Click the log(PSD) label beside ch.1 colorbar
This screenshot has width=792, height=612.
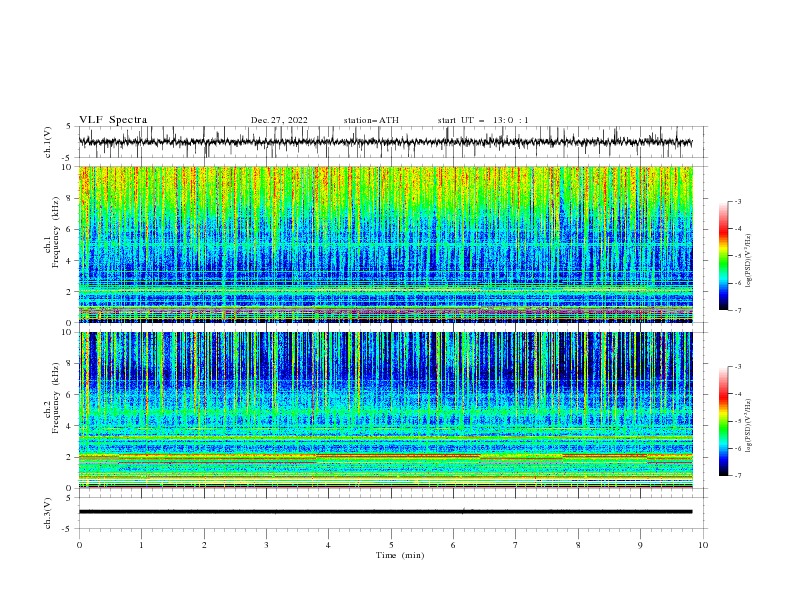coord(749,261)
